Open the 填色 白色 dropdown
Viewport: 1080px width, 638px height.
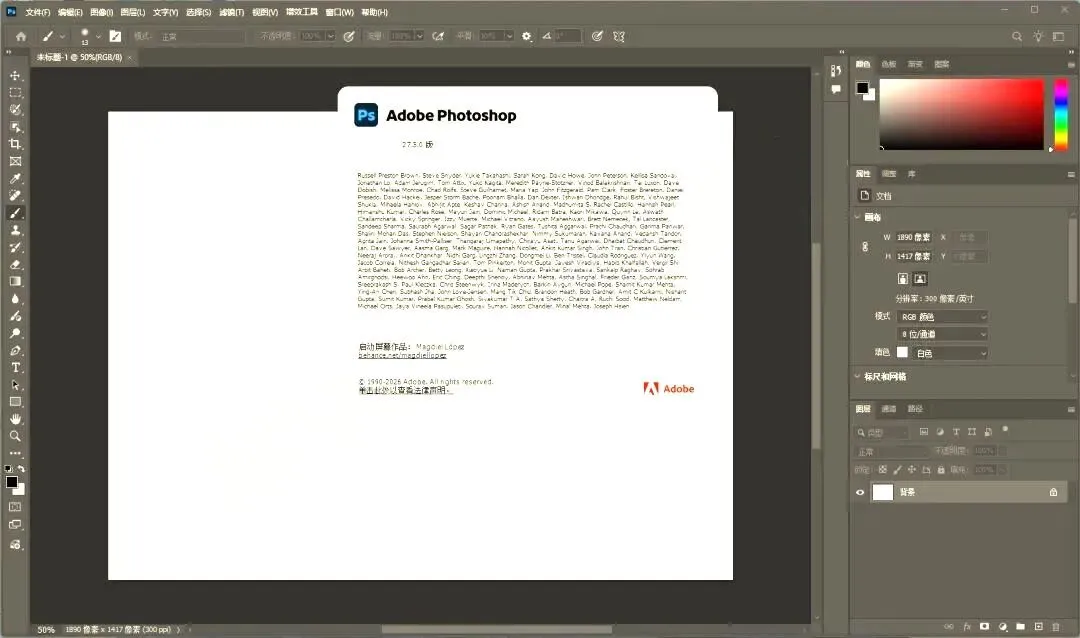[x=951, y=353]
